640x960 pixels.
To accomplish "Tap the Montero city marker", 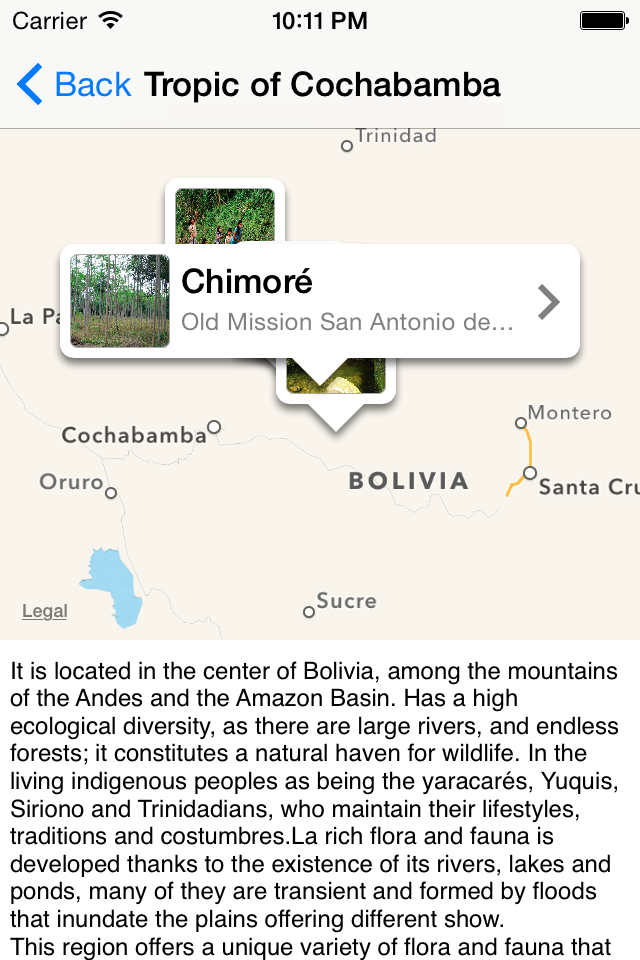I will click(x=521, y=422).
